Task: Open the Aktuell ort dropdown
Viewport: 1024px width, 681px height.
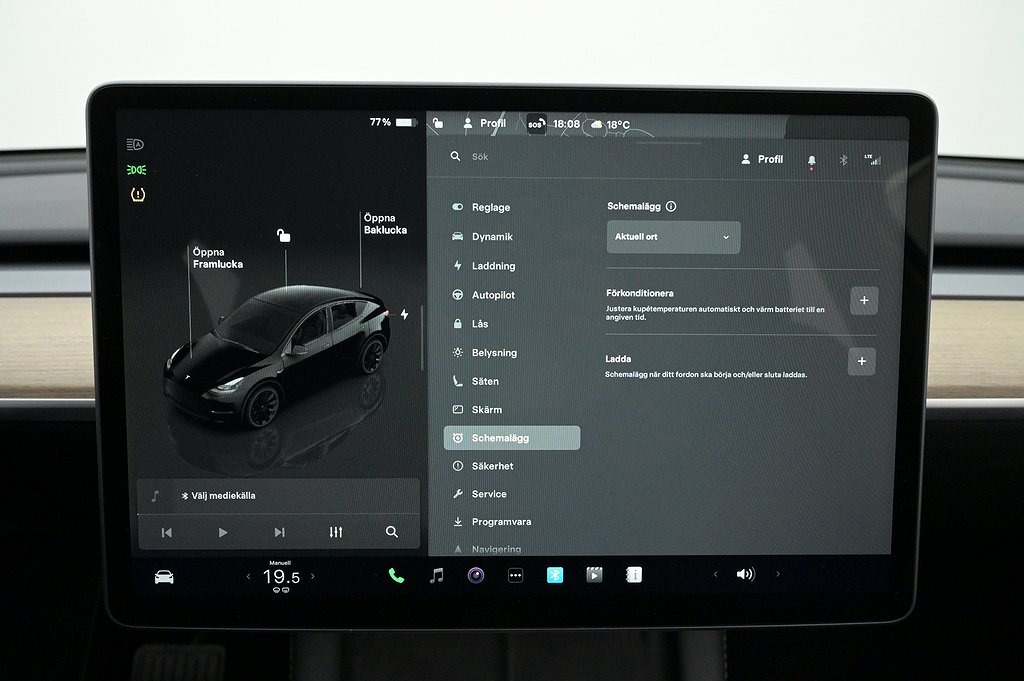Action: coord(672,237)
